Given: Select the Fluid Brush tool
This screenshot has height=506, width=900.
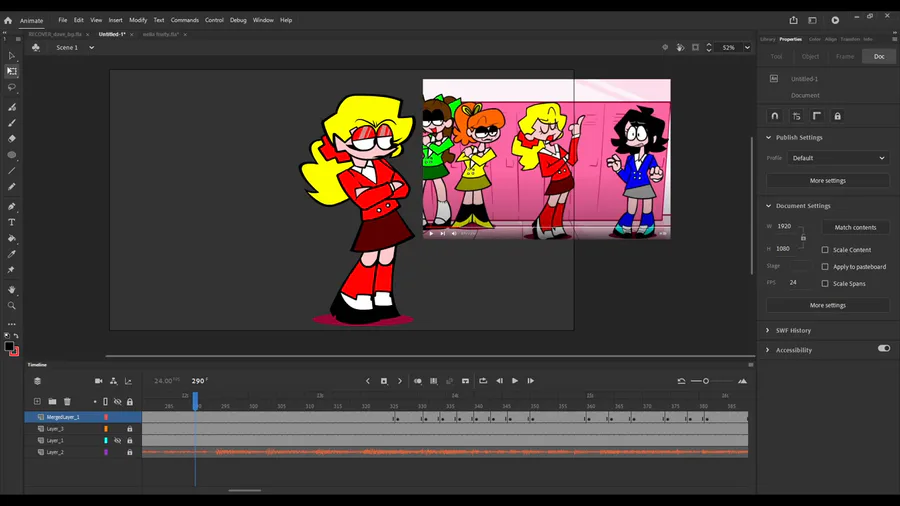Looking at the screenshot, I should 11,107.
